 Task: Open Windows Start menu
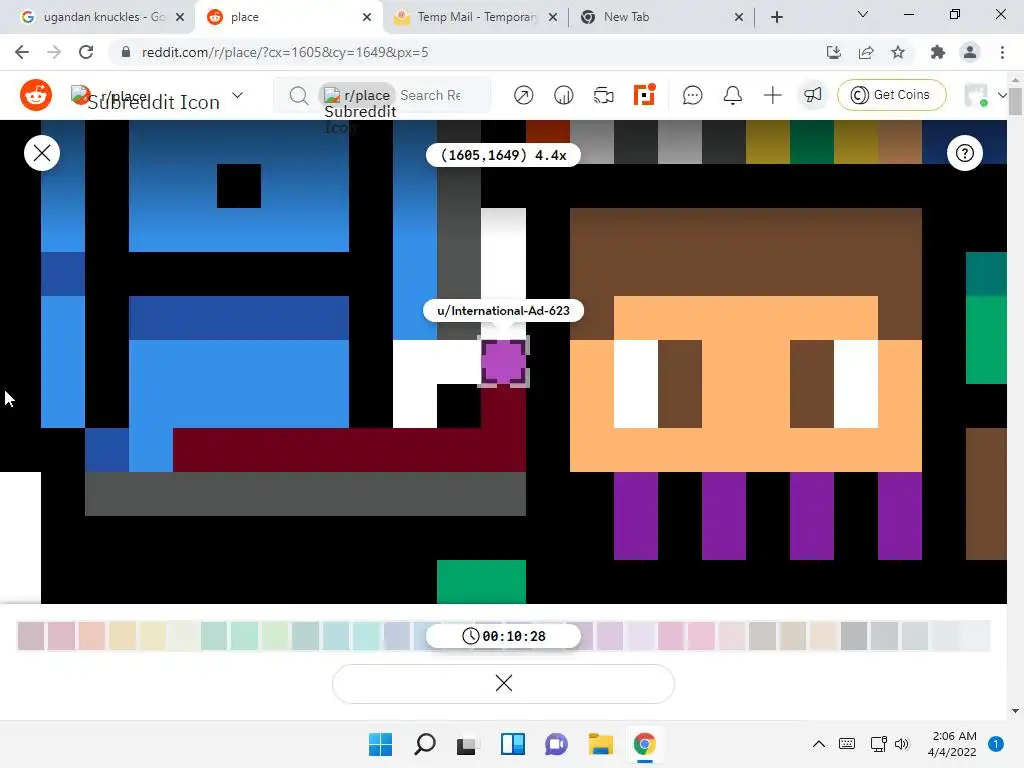tap(380, 744)
